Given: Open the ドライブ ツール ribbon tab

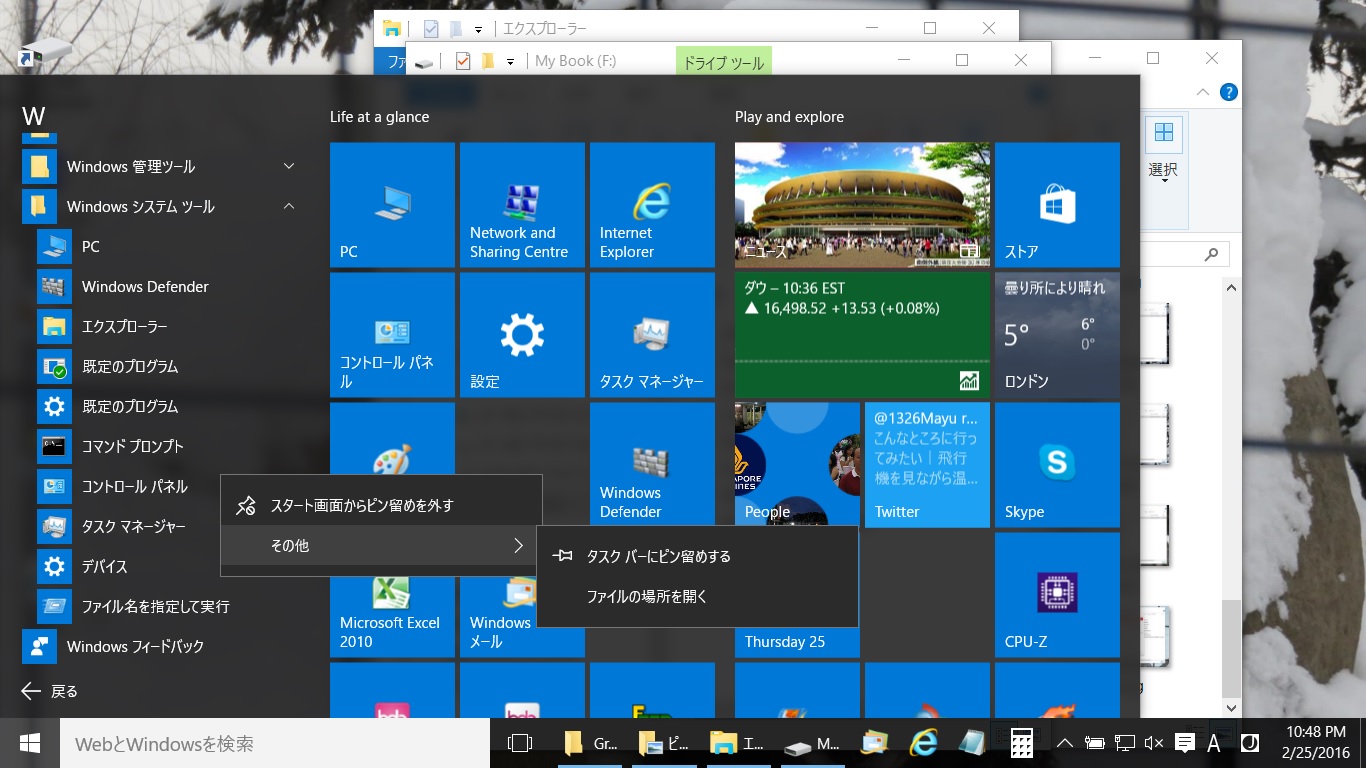Looking at the screenshot, I should [x=724, y=63].
